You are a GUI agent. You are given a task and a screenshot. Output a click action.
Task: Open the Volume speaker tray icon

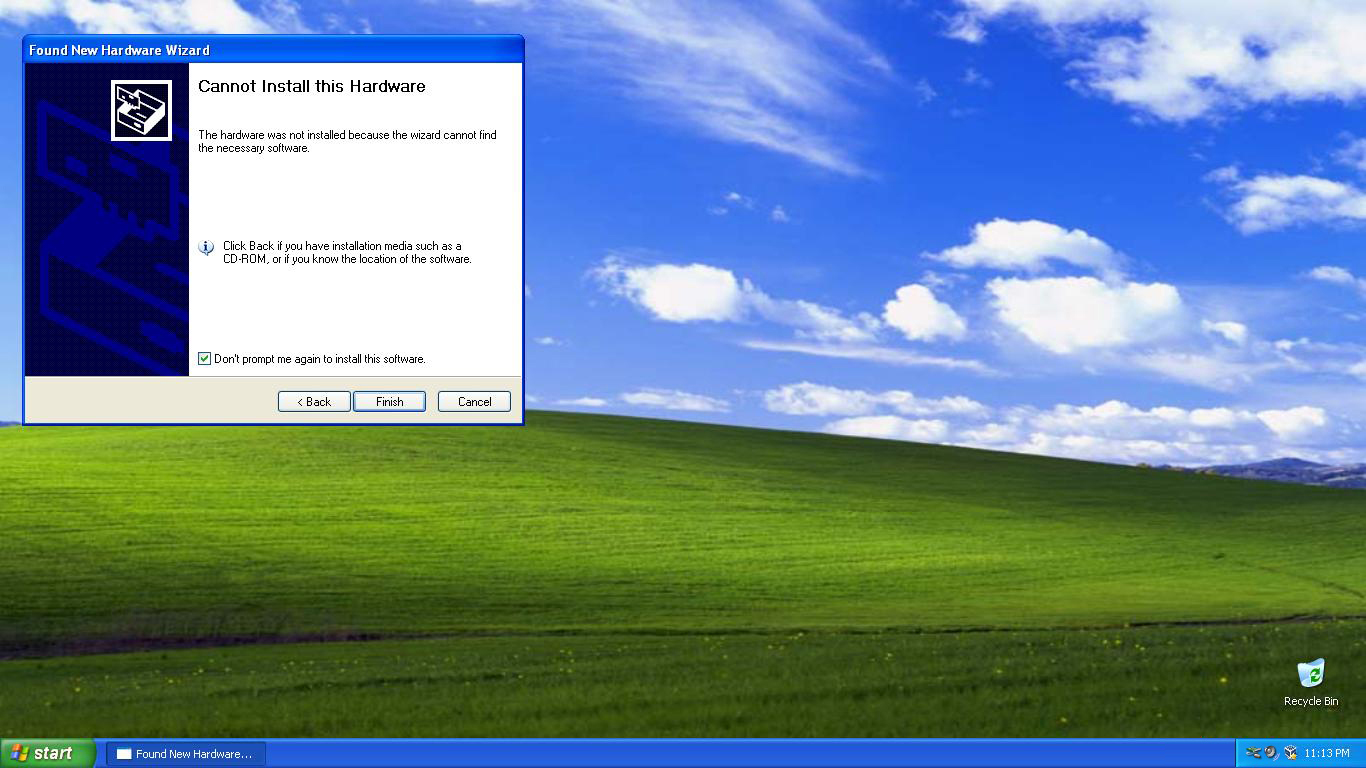point(1272,753)
